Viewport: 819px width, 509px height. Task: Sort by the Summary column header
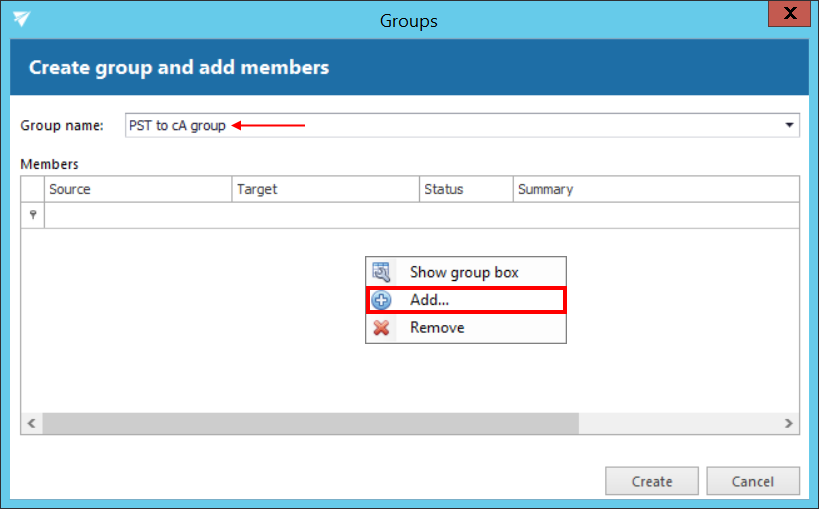pos(655,189)
